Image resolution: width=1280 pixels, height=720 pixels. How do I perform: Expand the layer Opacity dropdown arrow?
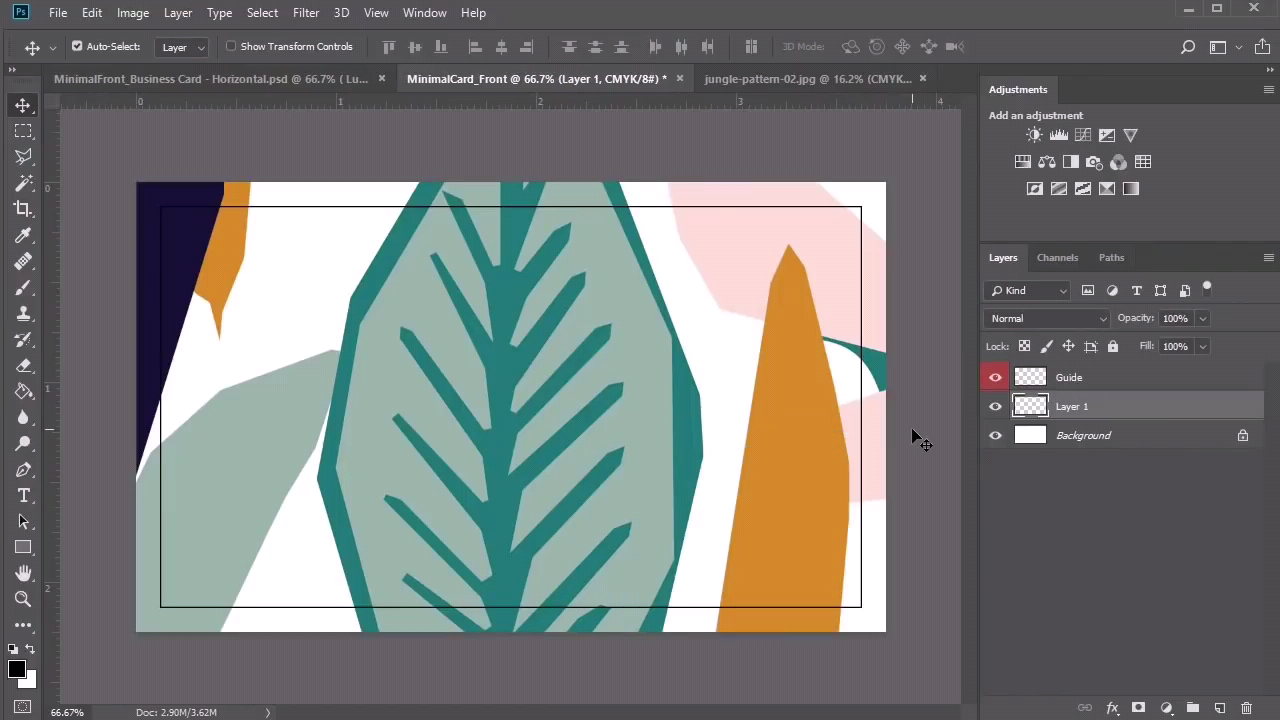point(1202,318)
